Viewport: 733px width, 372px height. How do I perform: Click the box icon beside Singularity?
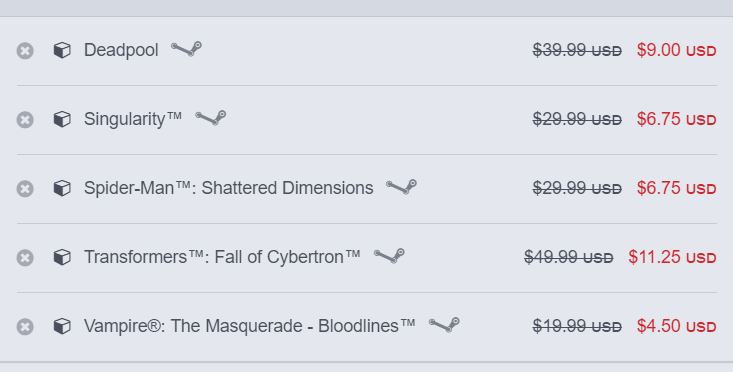point(62,119)
